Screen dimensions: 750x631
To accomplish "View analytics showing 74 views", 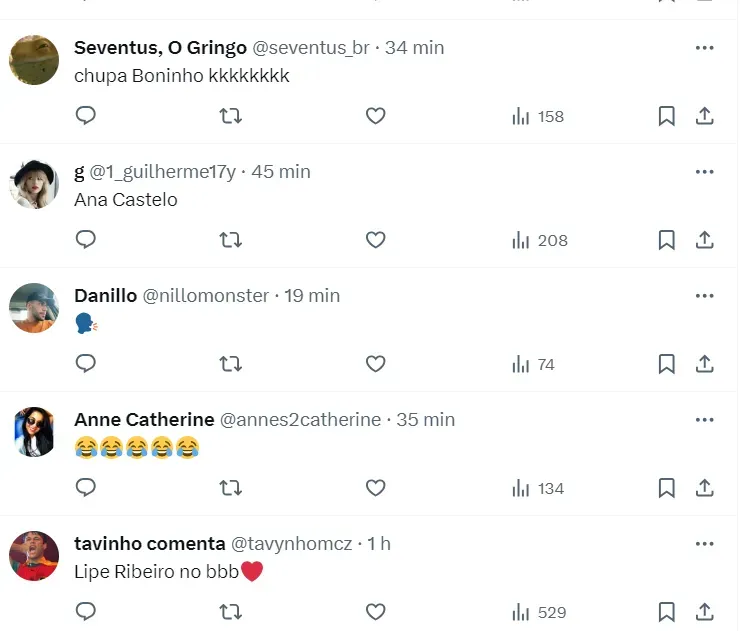I will pos(533,364).
